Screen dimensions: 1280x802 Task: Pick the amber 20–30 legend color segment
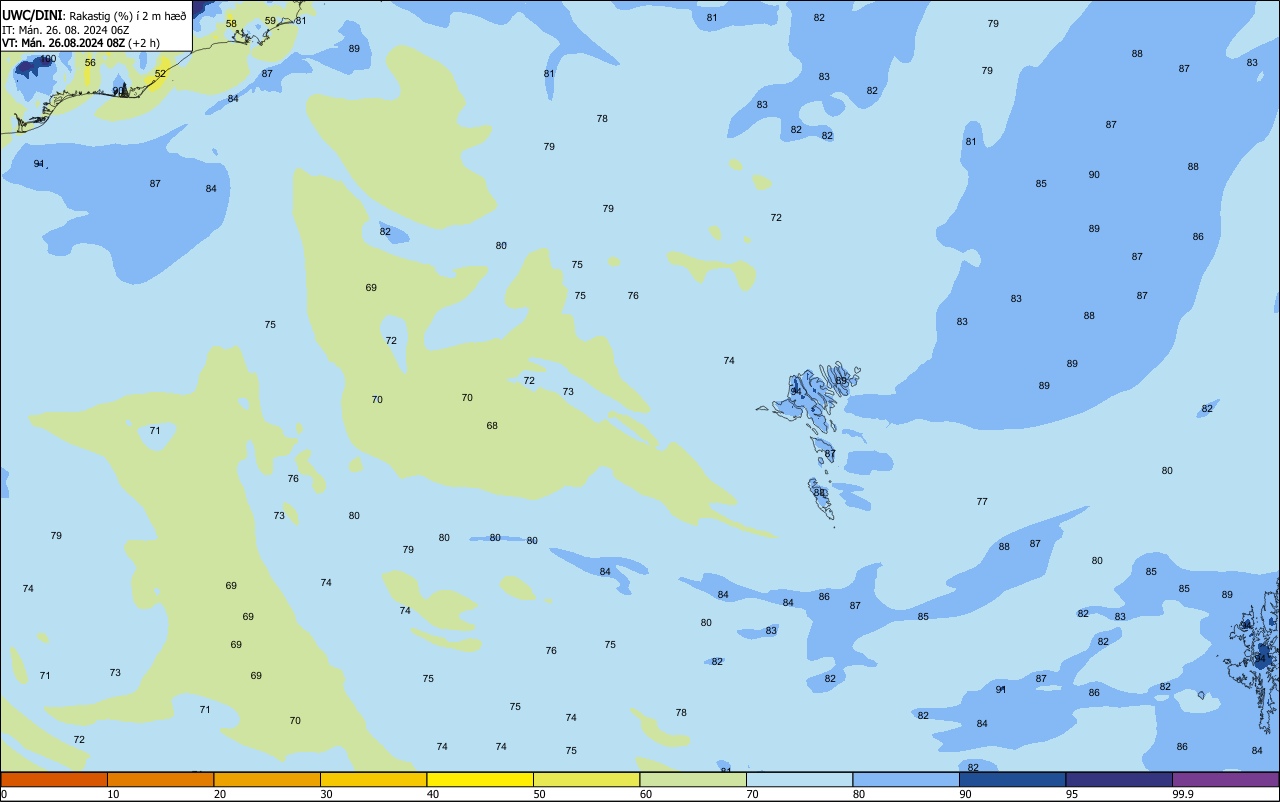267,779
